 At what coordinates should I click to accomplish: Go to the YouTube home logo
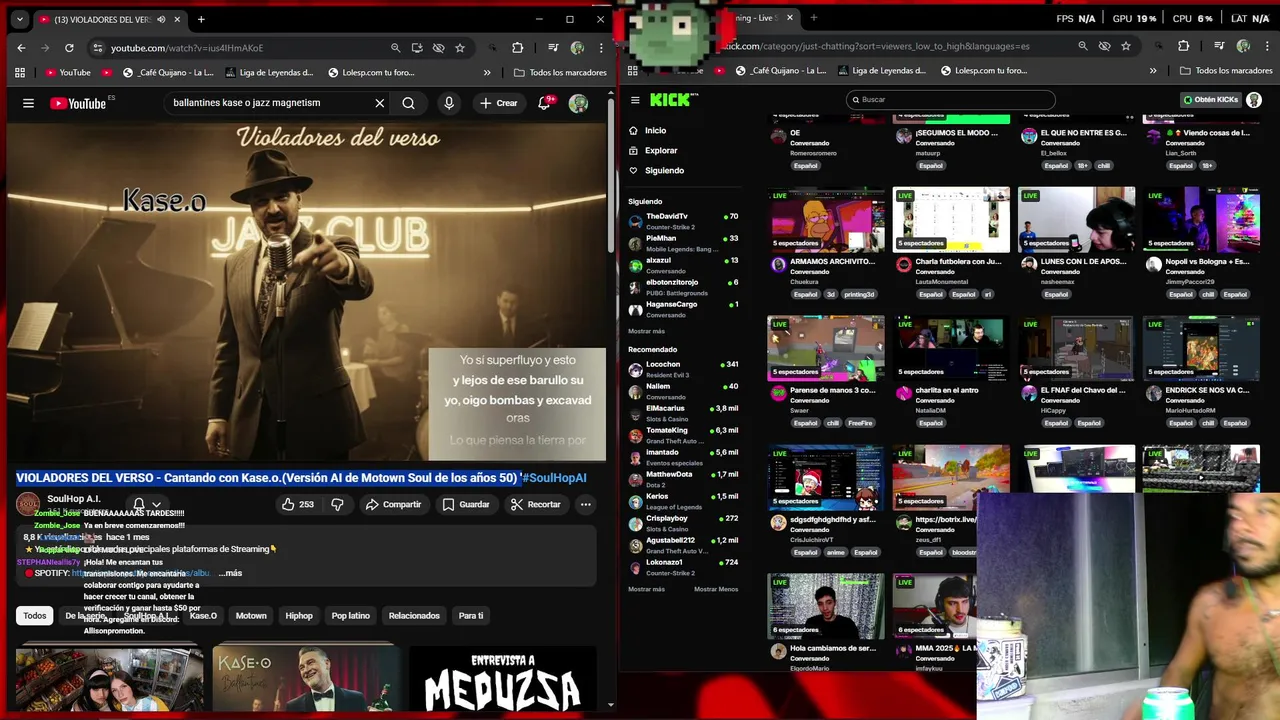78,103
